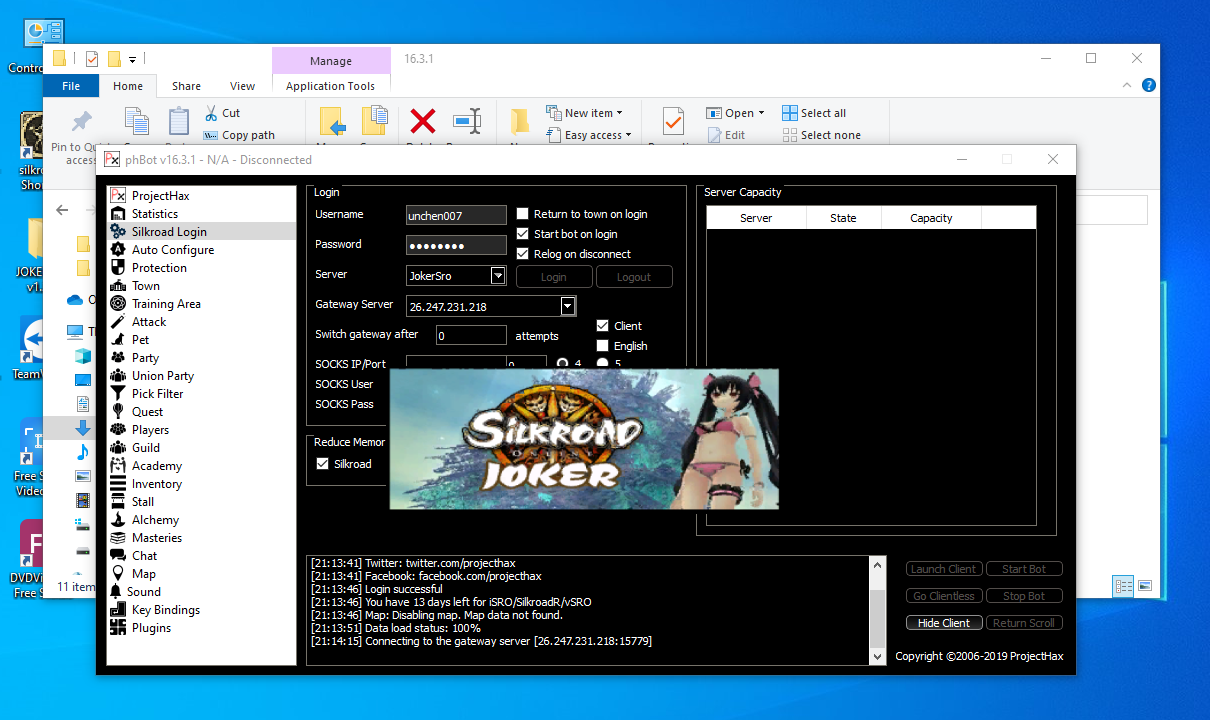
Task: Open the Pick Filter funnel icon
Action: (x=118, y=394)
